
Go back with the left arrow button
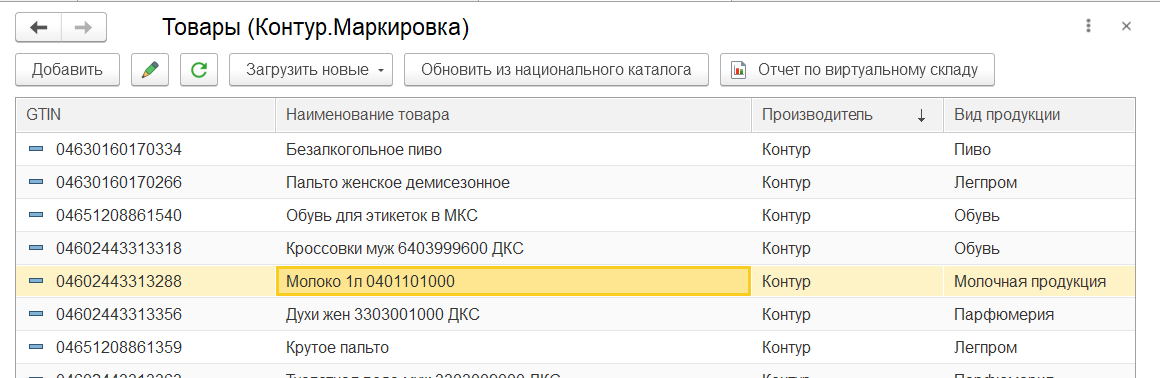38,27
